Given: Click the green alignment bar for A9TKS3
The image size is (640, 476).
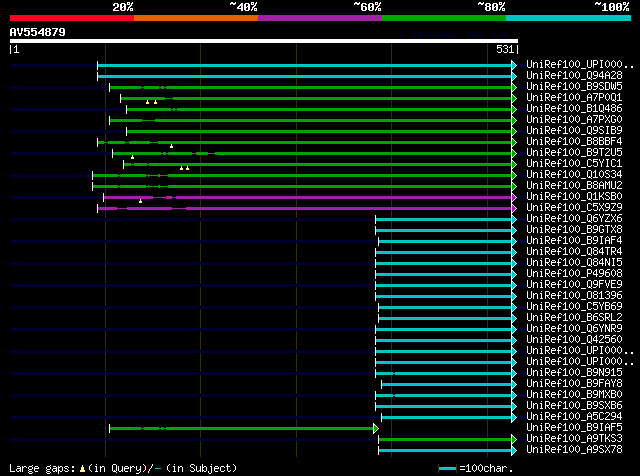Looking at the screenshot, I should point(445,439).
